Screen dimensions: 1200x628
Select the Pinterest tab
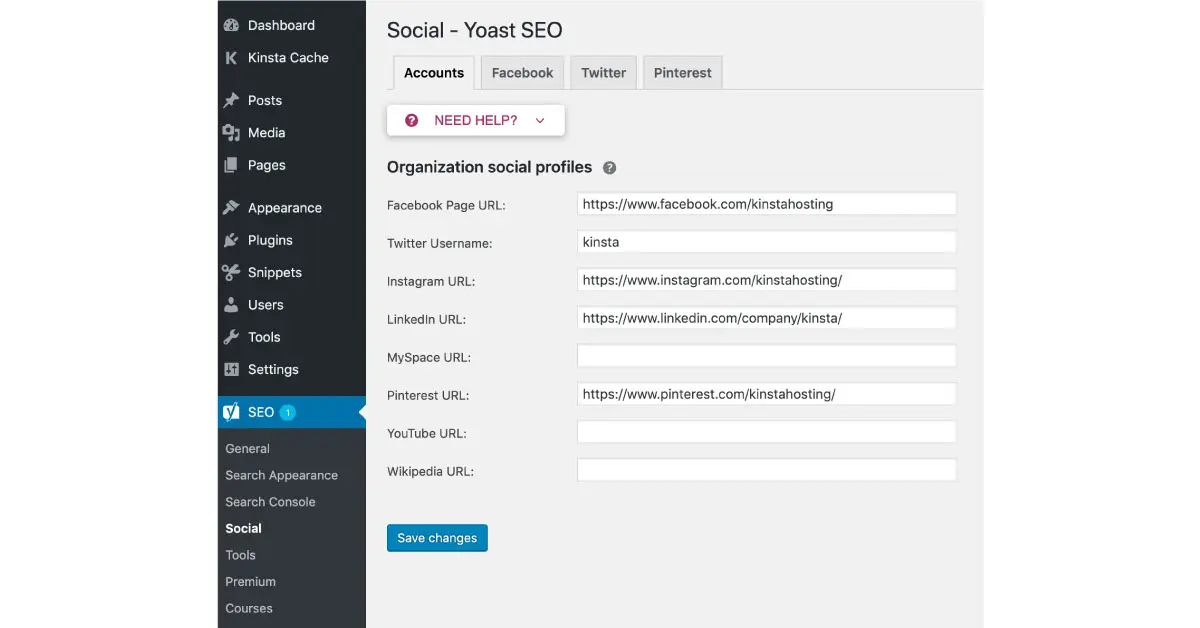[682, 73]
